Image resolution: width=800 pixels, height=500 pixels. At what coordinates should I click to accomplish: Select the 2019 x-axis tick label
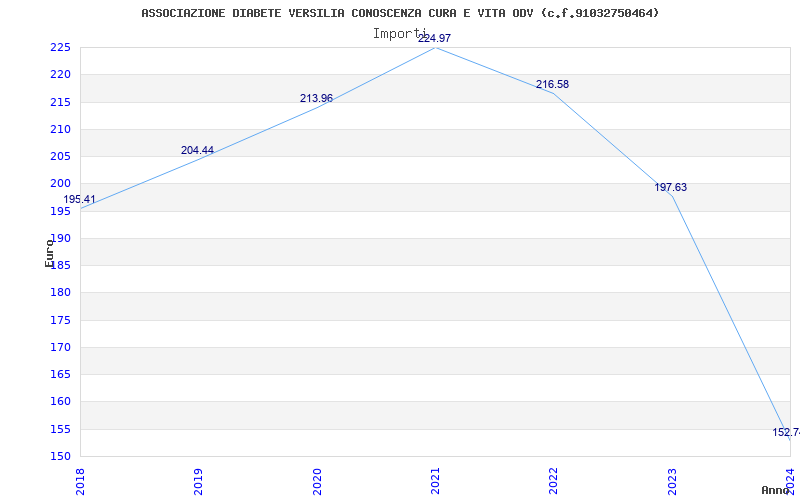[x=198, y=482]
